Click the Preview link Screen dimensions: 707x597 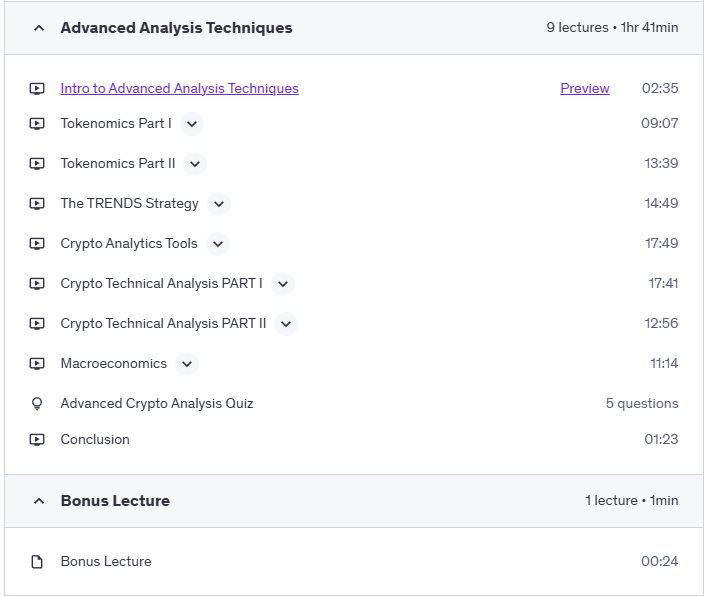pos(584,88)
